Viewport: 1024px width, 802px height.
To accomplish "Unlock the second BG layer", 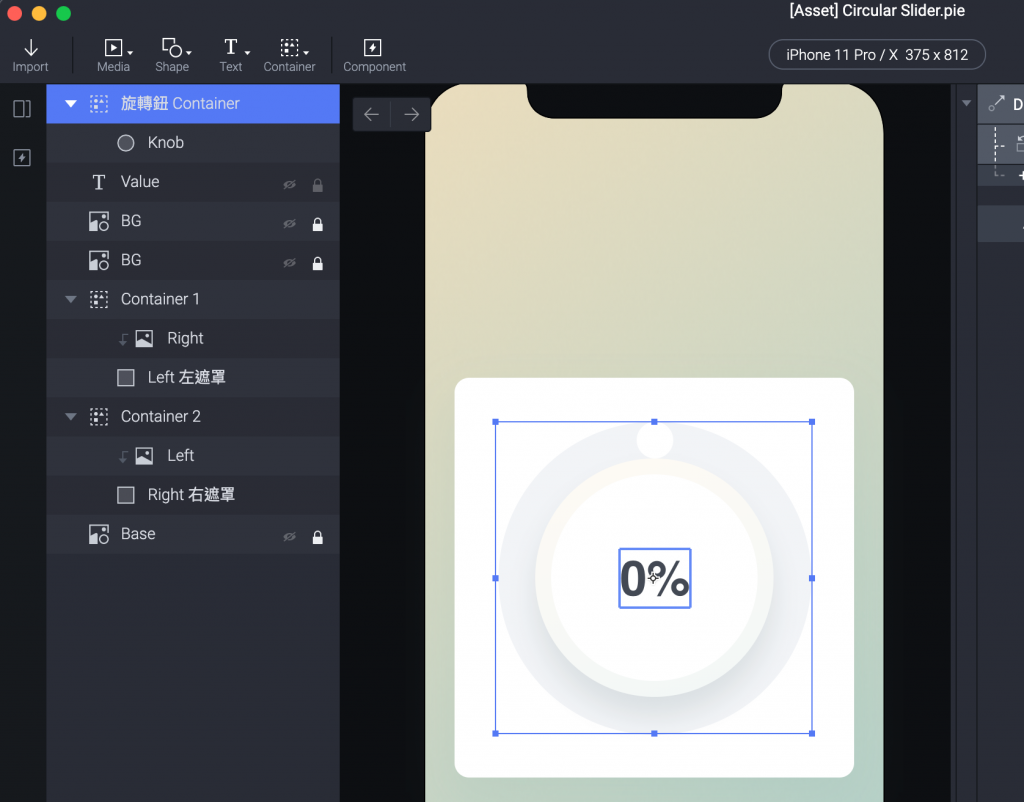I will 317,263.
